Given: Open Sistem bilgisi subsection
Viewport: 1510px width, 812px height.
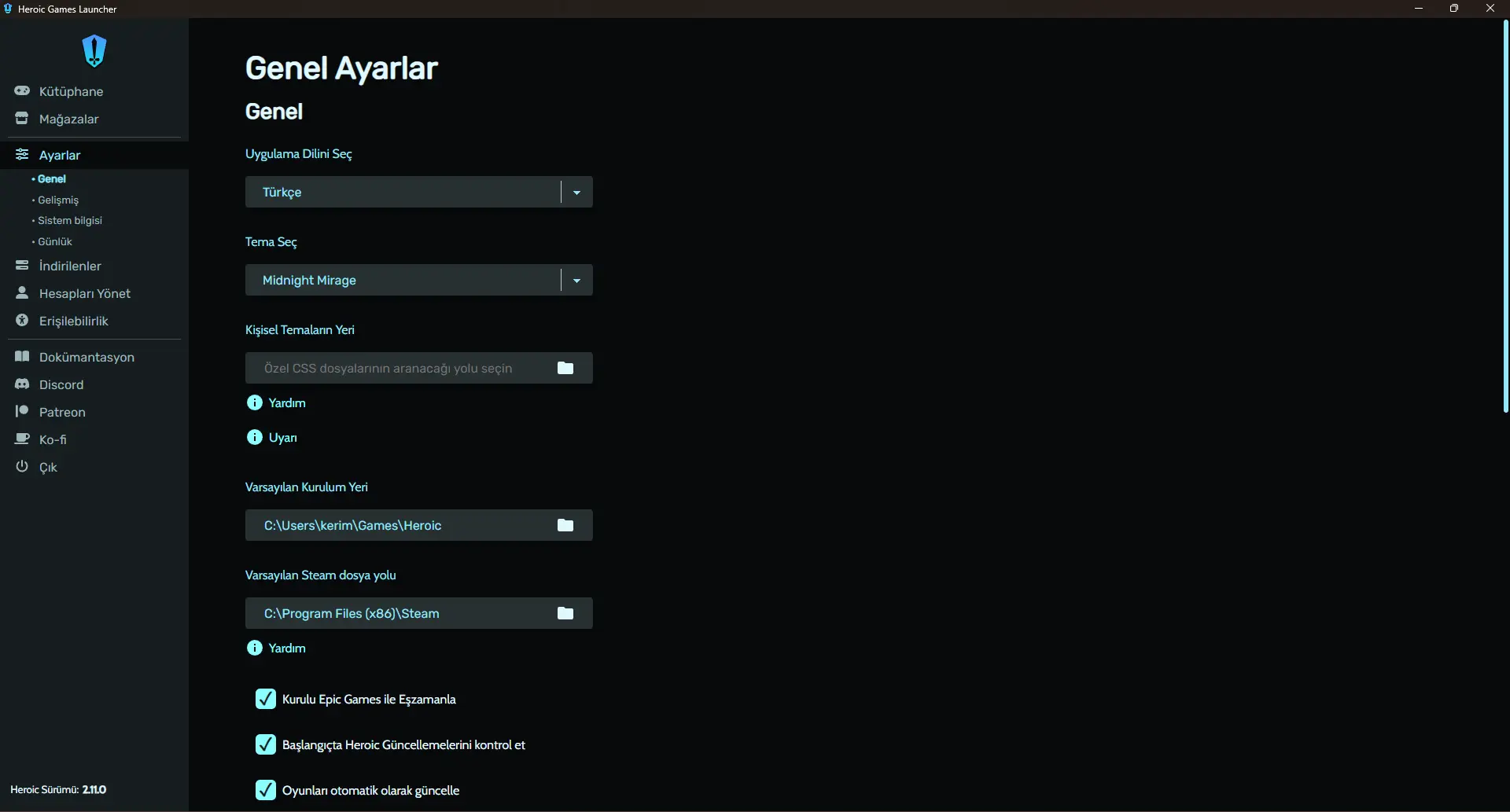Looking at the screenshot, I should point(69,220).
